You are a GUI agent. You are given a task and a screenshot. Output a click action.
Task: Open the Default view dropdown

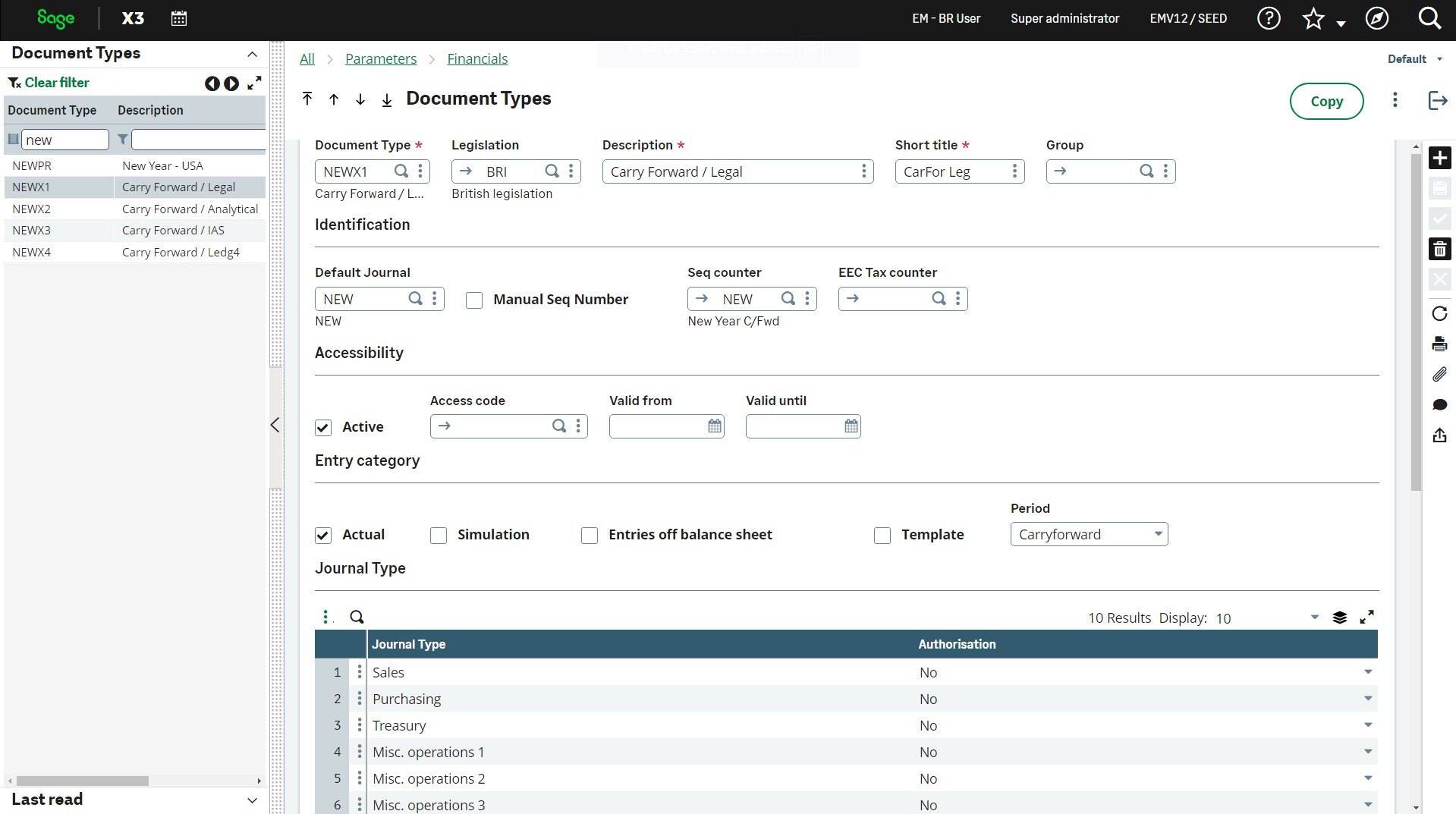[1414, 59]
